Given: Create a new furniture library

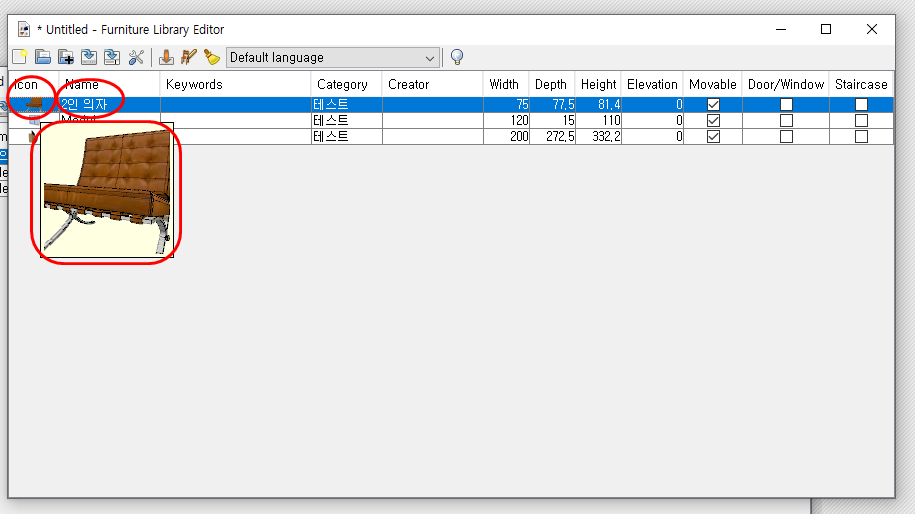Looking at the screenshot, I should click(20, 57).
